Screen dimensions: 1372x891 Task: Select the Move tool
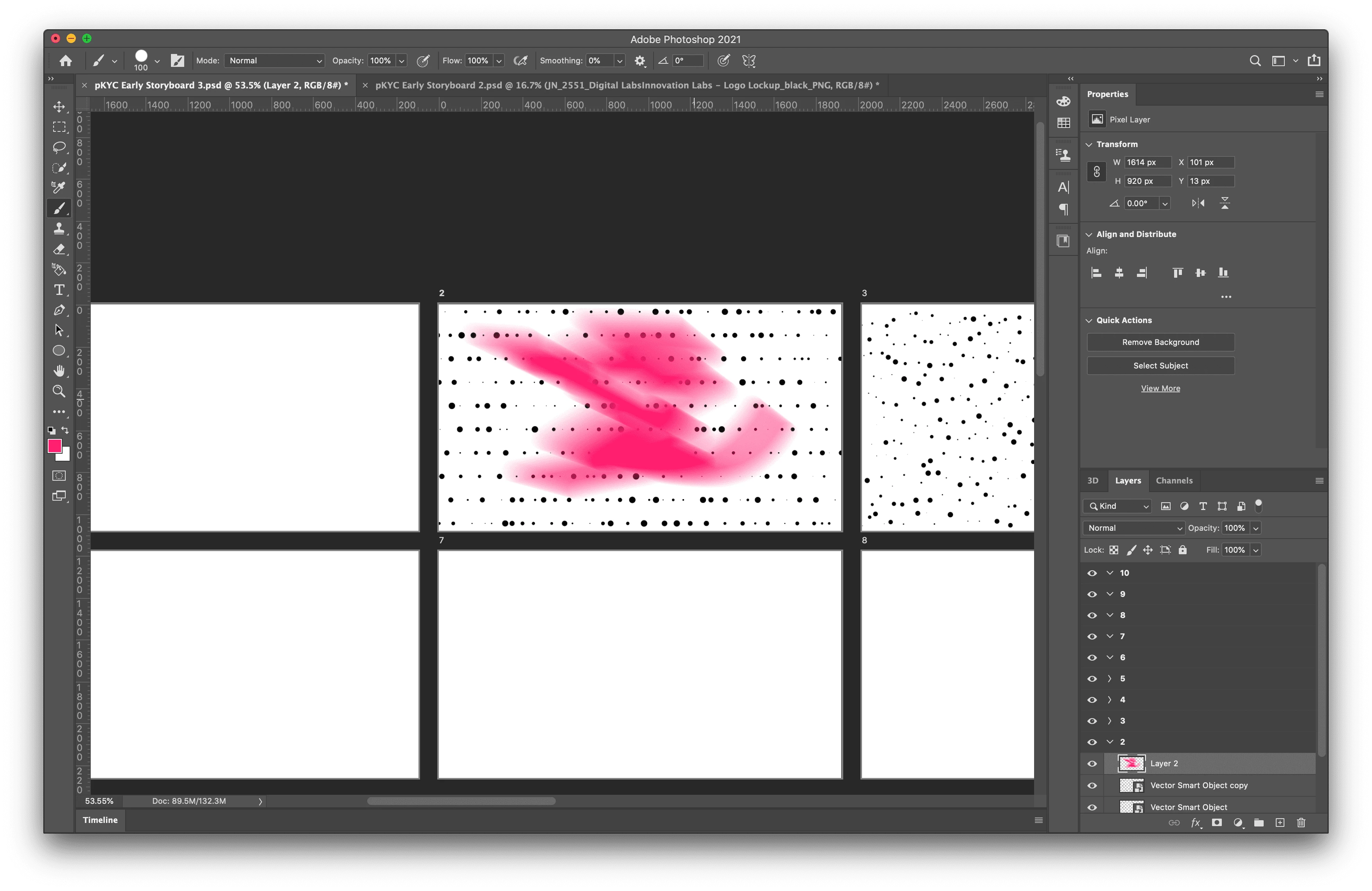59,107
